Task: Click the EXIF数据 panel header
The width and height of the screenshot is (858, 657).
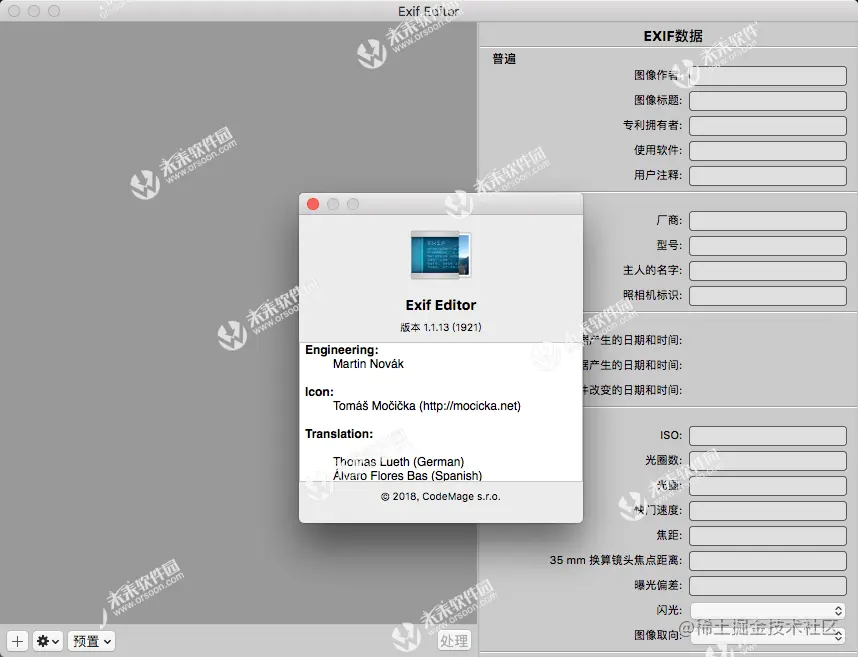Action: coord(673,36)
